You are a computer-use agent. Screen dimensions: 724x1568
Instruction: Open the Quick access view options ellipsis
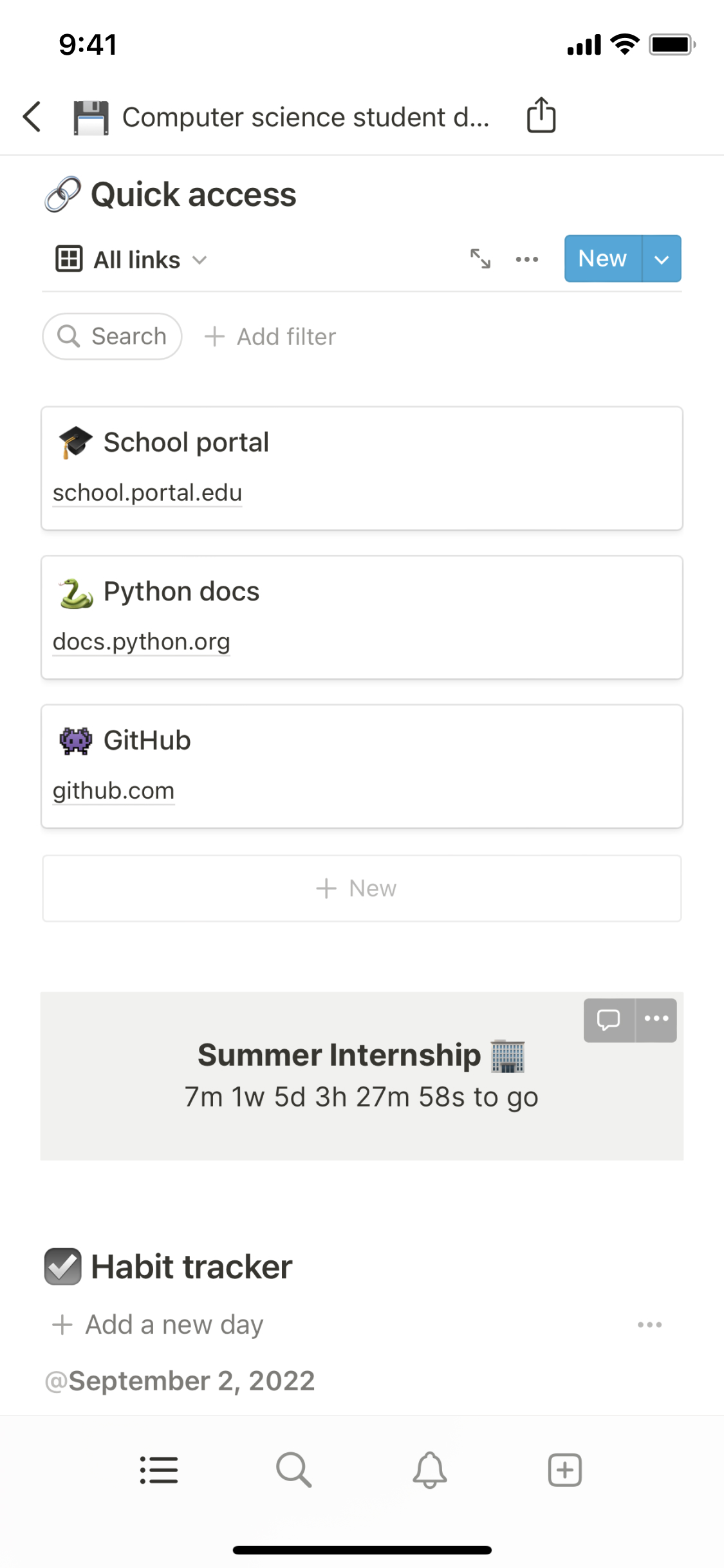point(526,259)
